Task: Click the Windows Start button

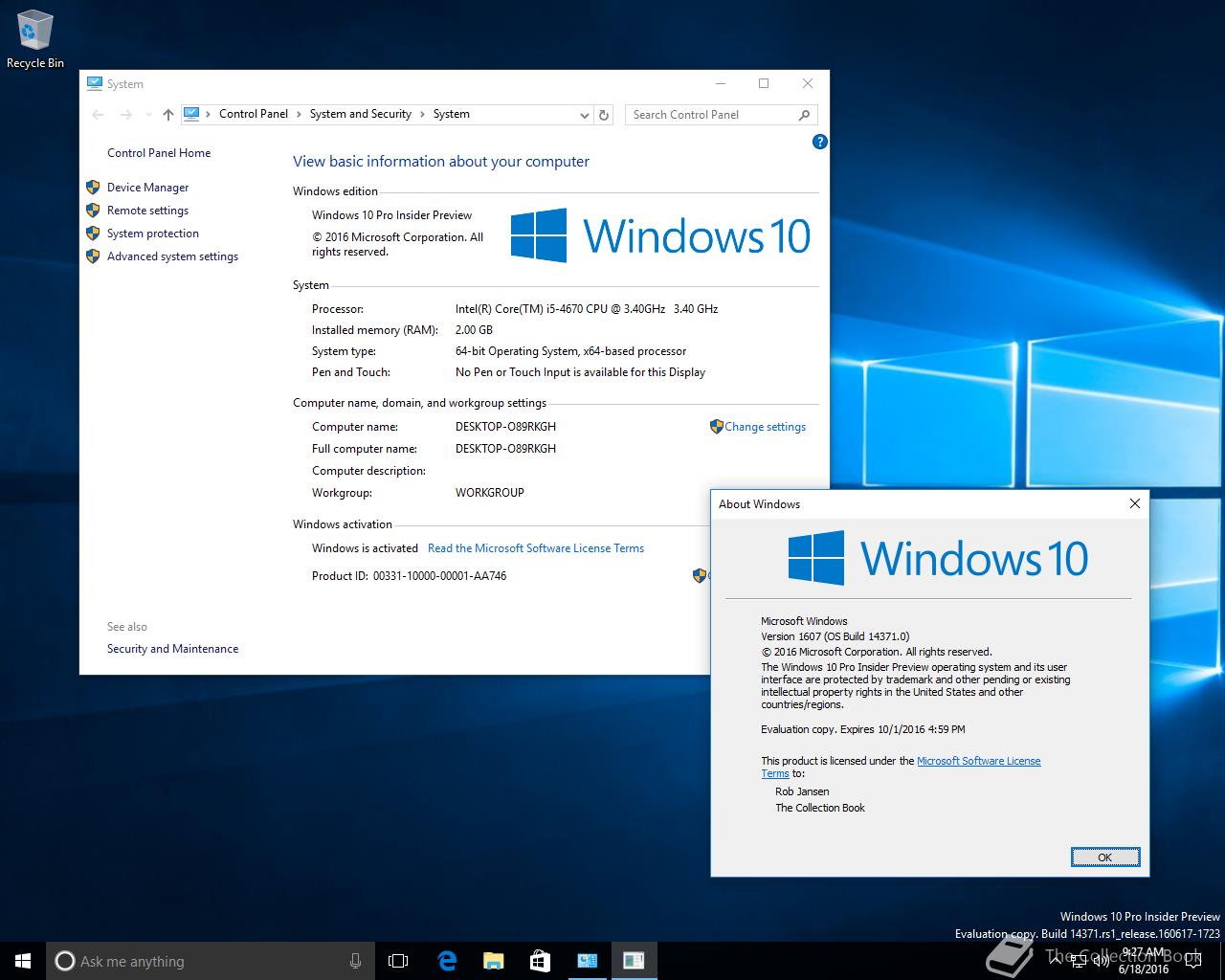Action: [x=23, y=961]
